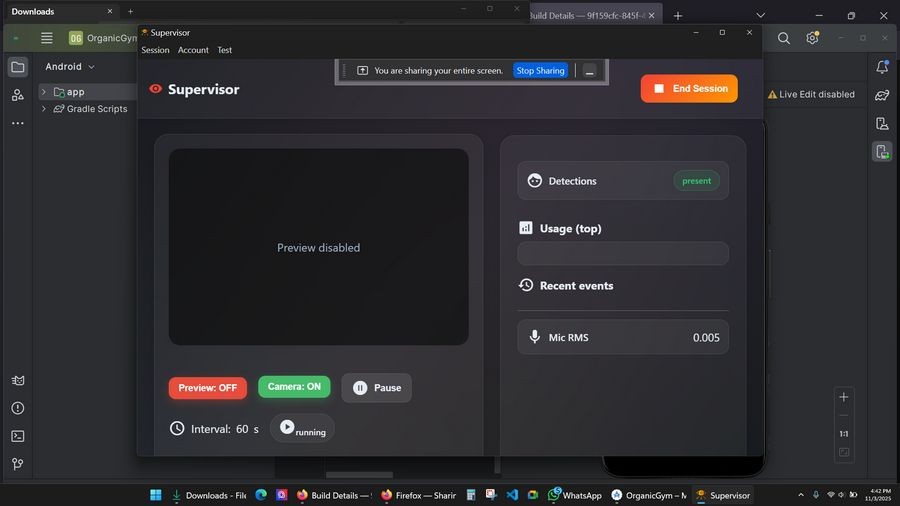
Task: Click the Usage (top) empty field
Action: click(622, 254)
